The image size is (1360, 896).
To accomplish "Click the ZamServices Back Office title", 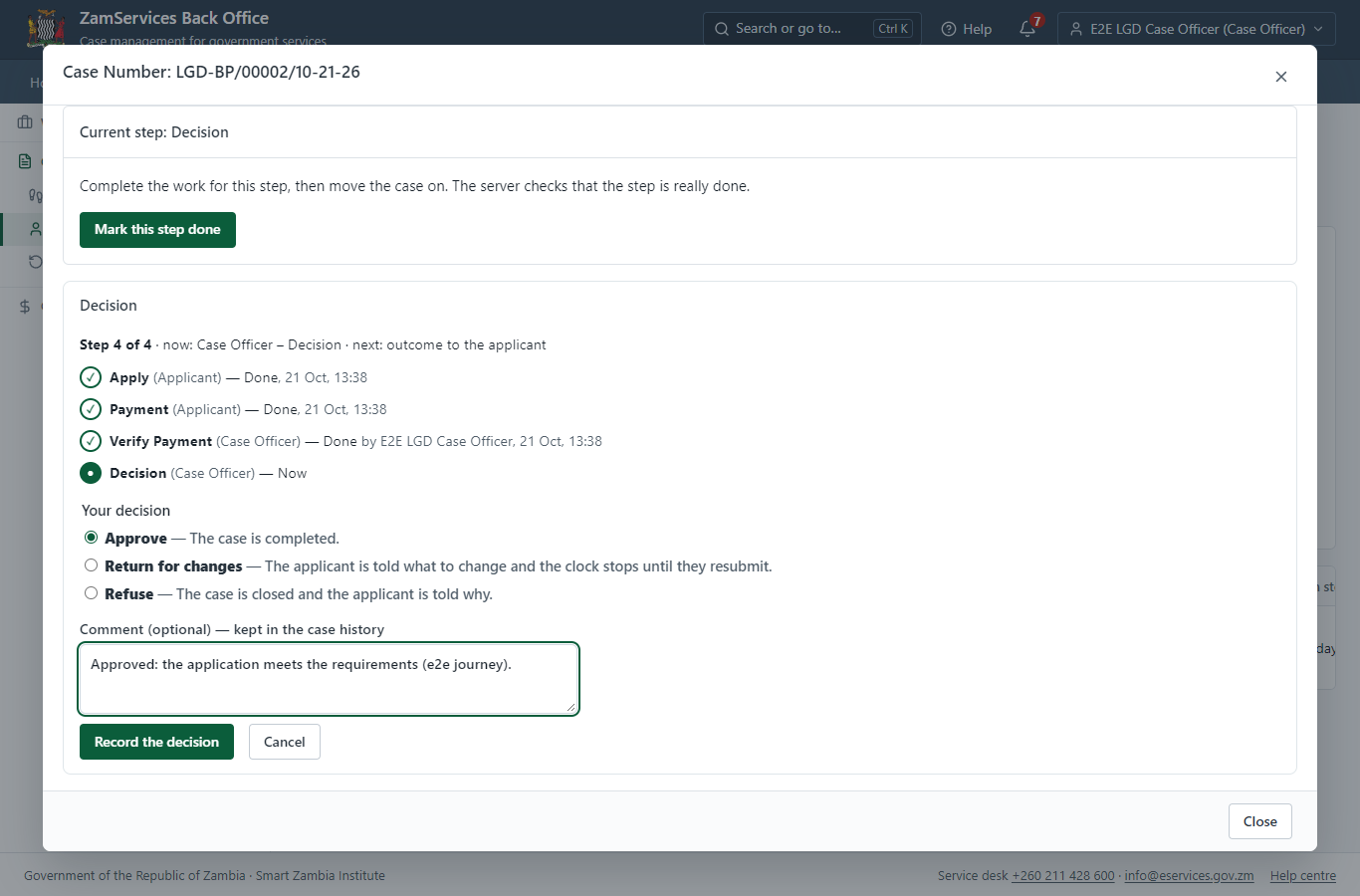I will coord(174,18).
